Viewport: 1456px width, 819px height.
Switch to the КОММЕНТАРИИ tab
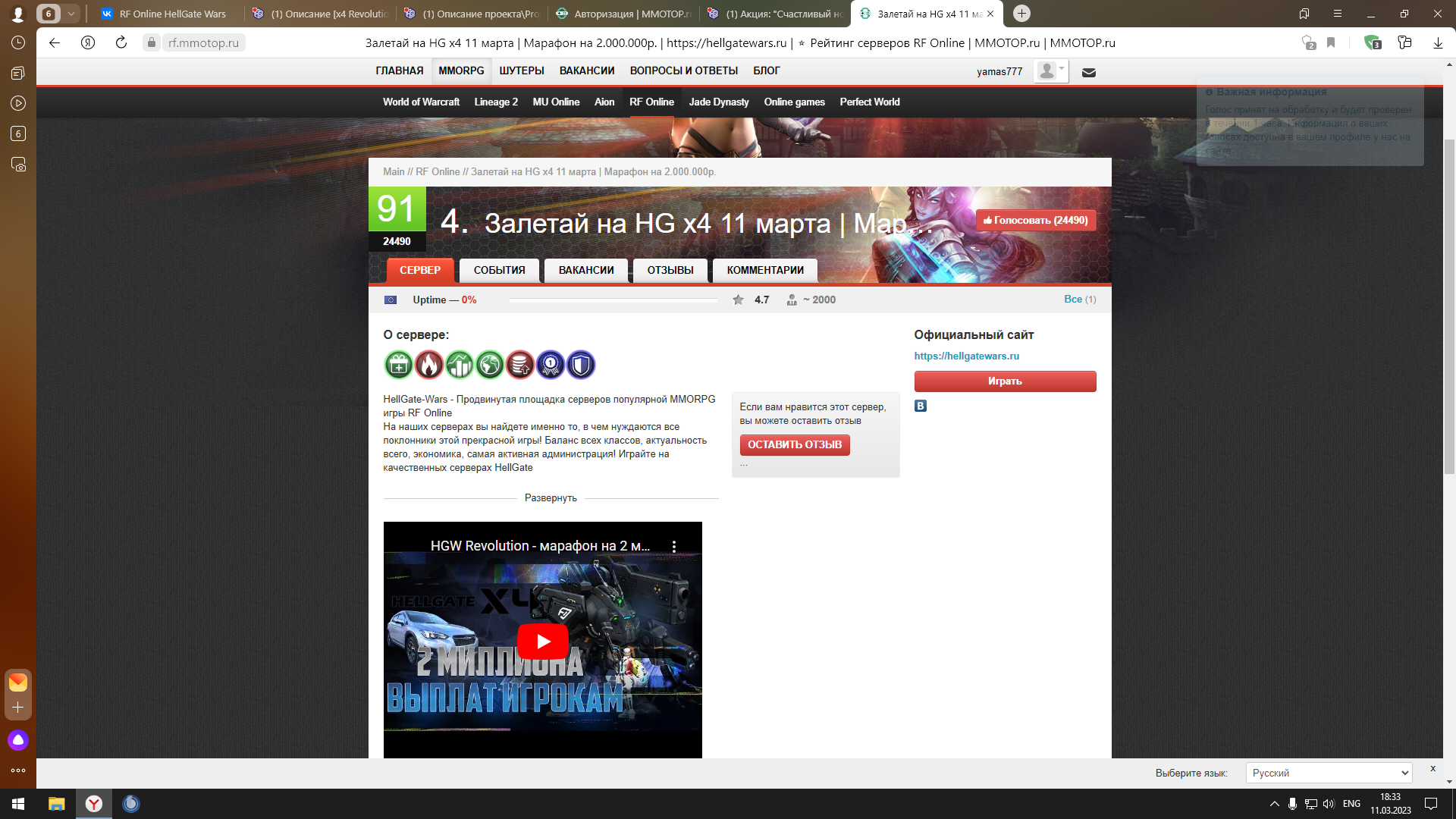point(765,270)
